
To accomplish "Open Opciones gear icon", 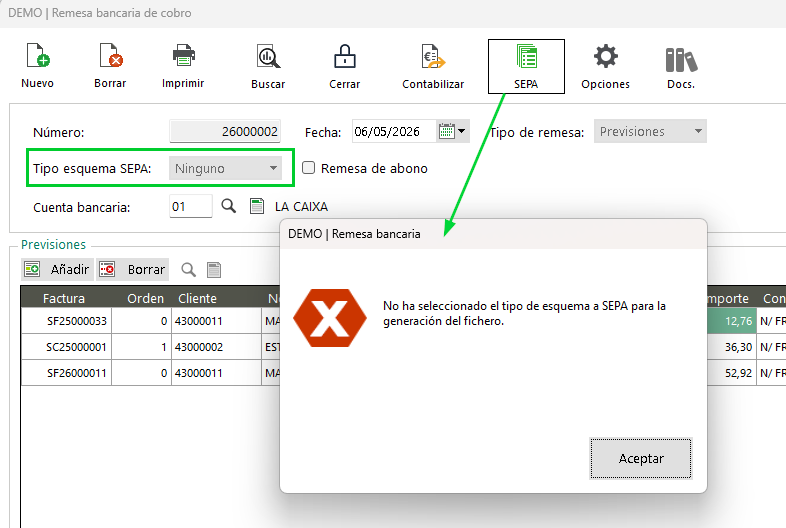I will (x=606, y=56).
